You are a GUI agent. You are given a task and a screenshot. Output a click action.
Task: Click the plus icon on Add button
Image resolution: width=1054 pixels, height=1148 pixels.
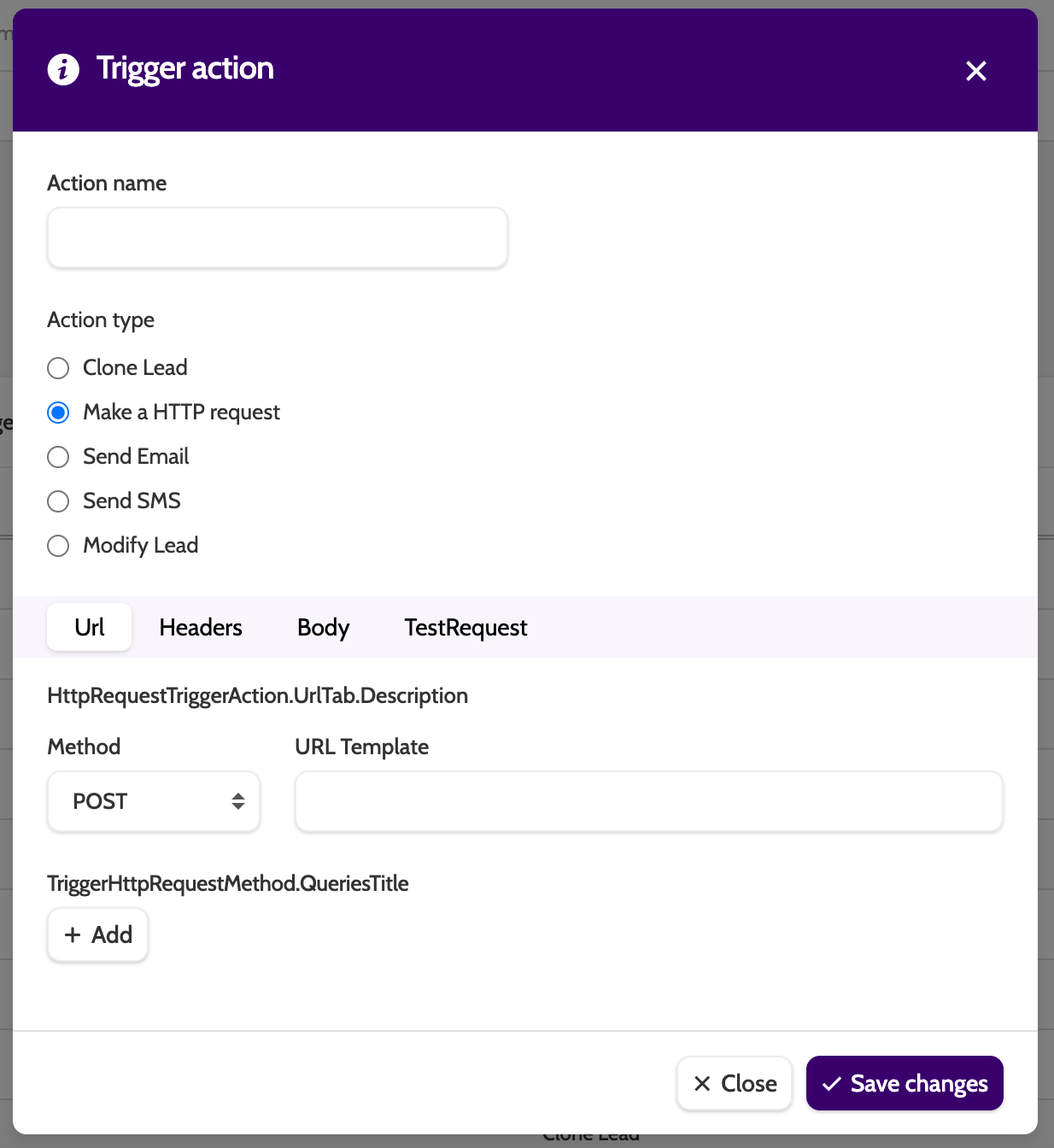click(x=73, y=935)
